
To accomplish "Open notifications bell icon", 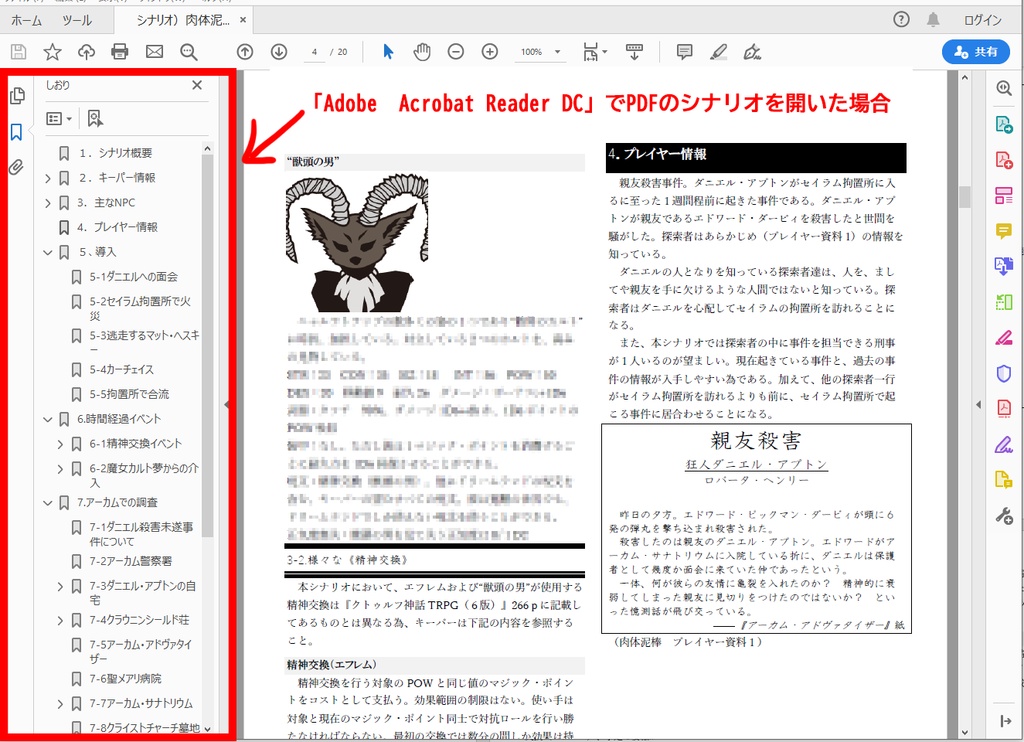I will (x=933, y=20).
